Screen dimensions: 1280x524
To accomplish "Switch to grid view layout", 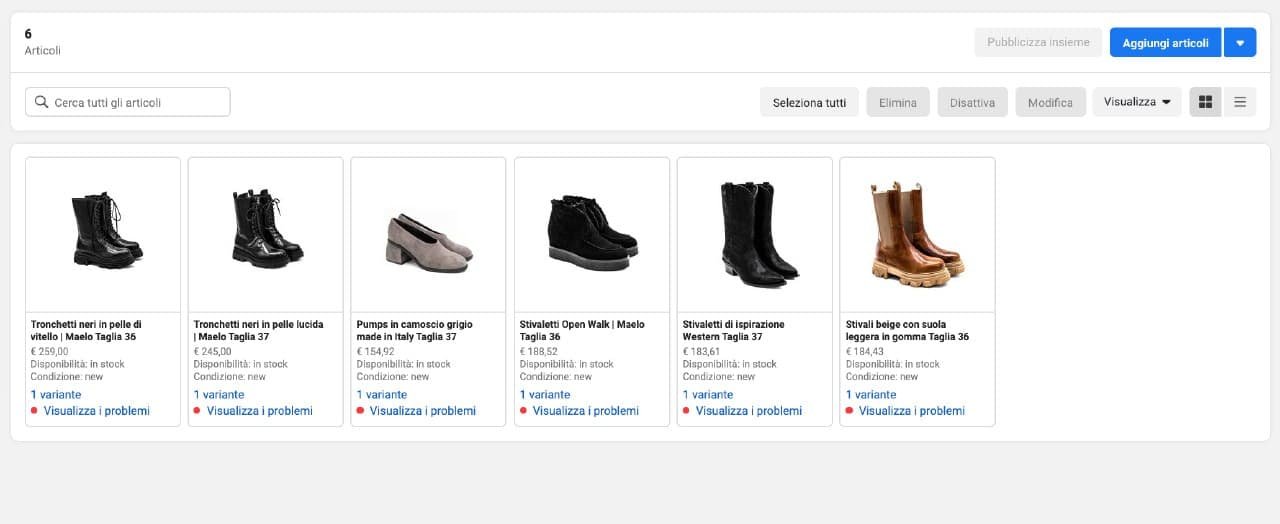I will click(x=1205, y=102).
